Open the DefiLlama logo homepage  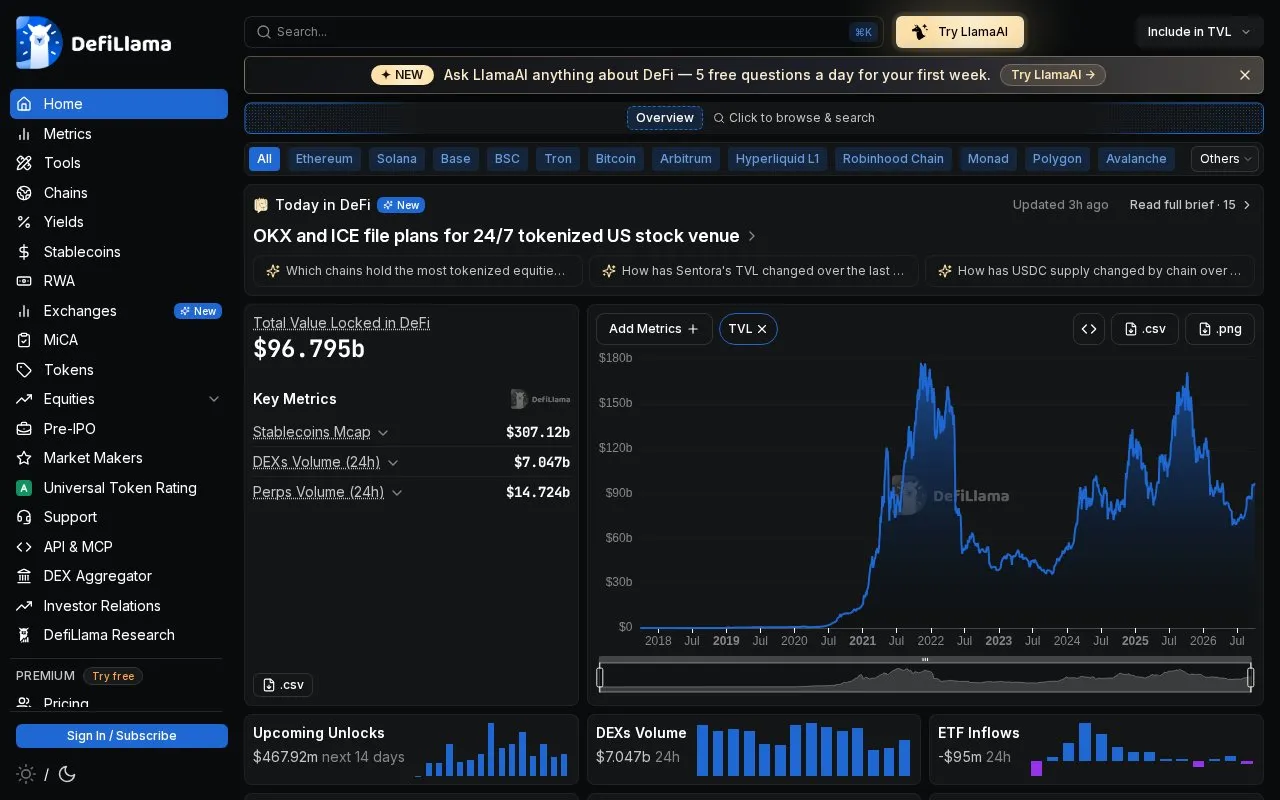tap(94, 43)
